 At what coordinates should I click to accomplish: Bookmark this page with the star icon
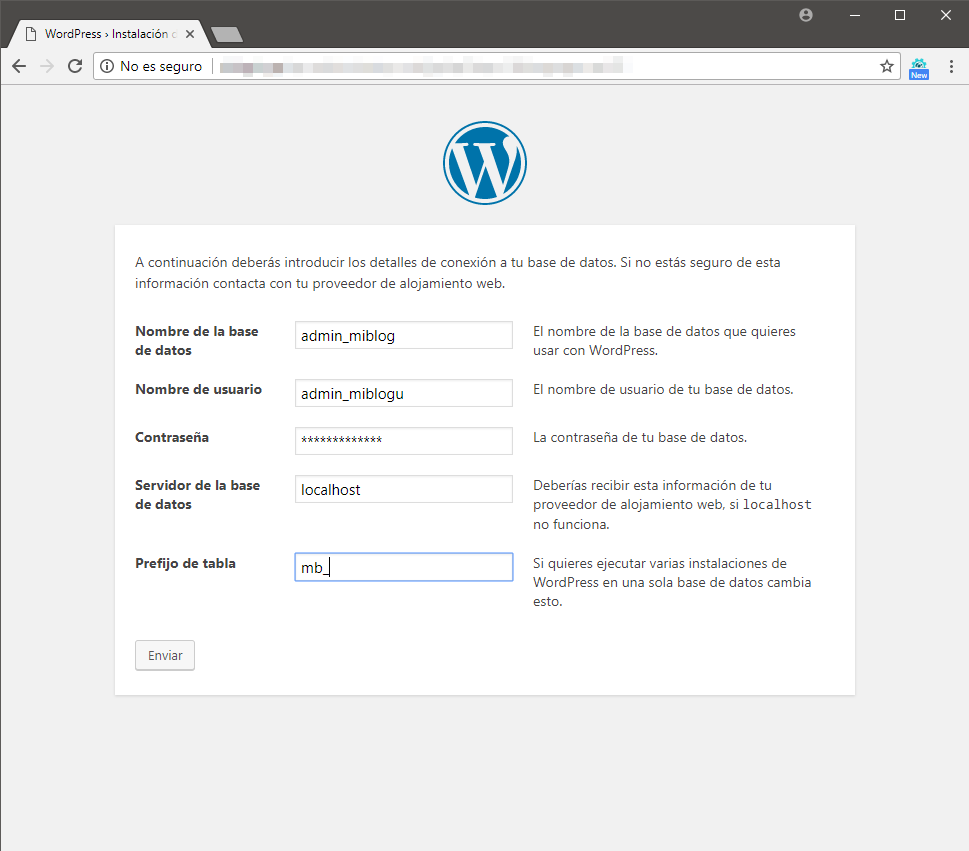pyautogui.click(x=887, y=66)
